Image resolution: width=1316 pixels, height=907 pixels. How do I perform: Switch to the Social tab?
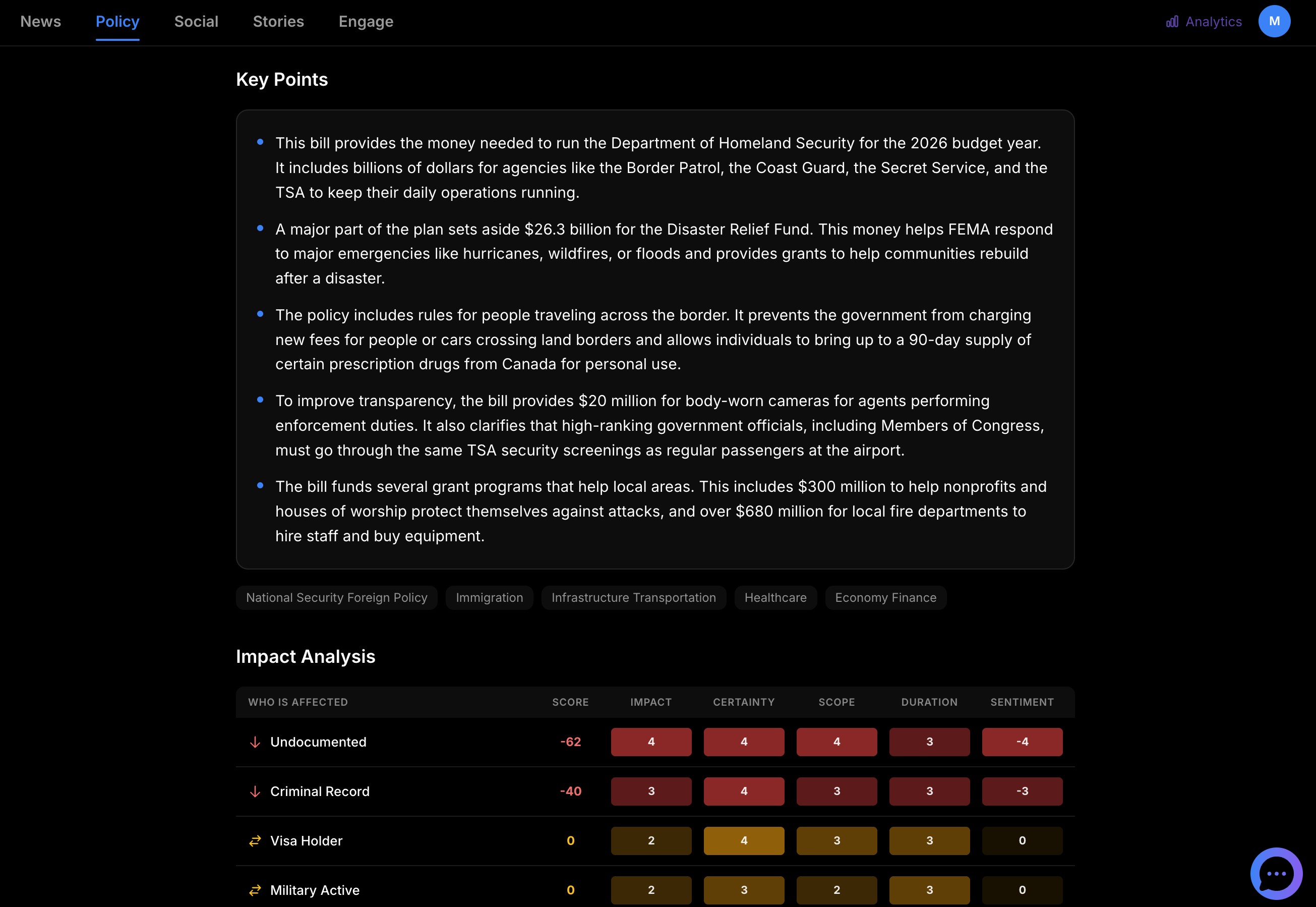196,21
